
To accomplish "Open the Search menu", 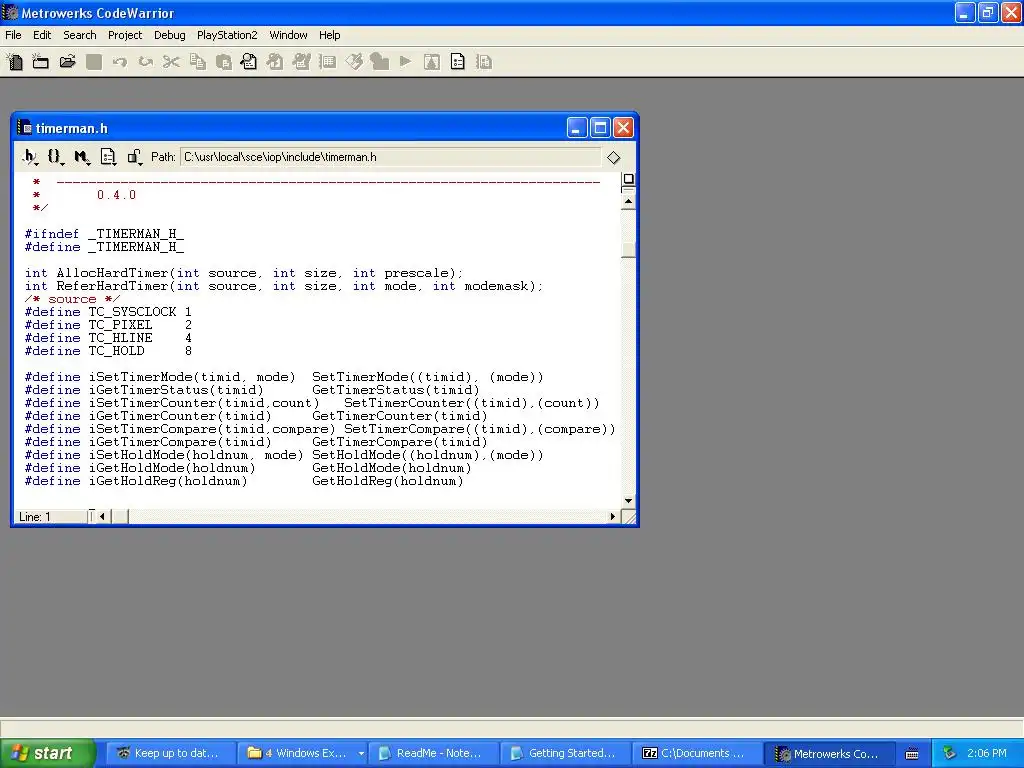I will 80,35.
